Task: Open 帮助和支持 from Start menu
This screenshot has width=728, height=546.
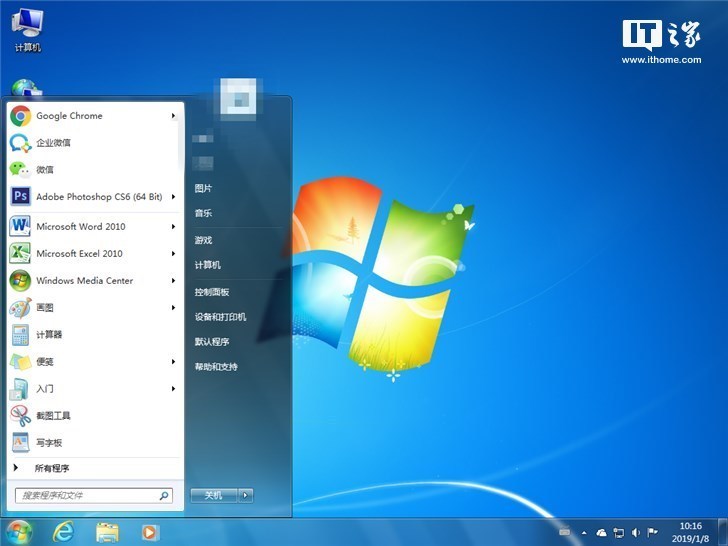Action: click(216, 367)
